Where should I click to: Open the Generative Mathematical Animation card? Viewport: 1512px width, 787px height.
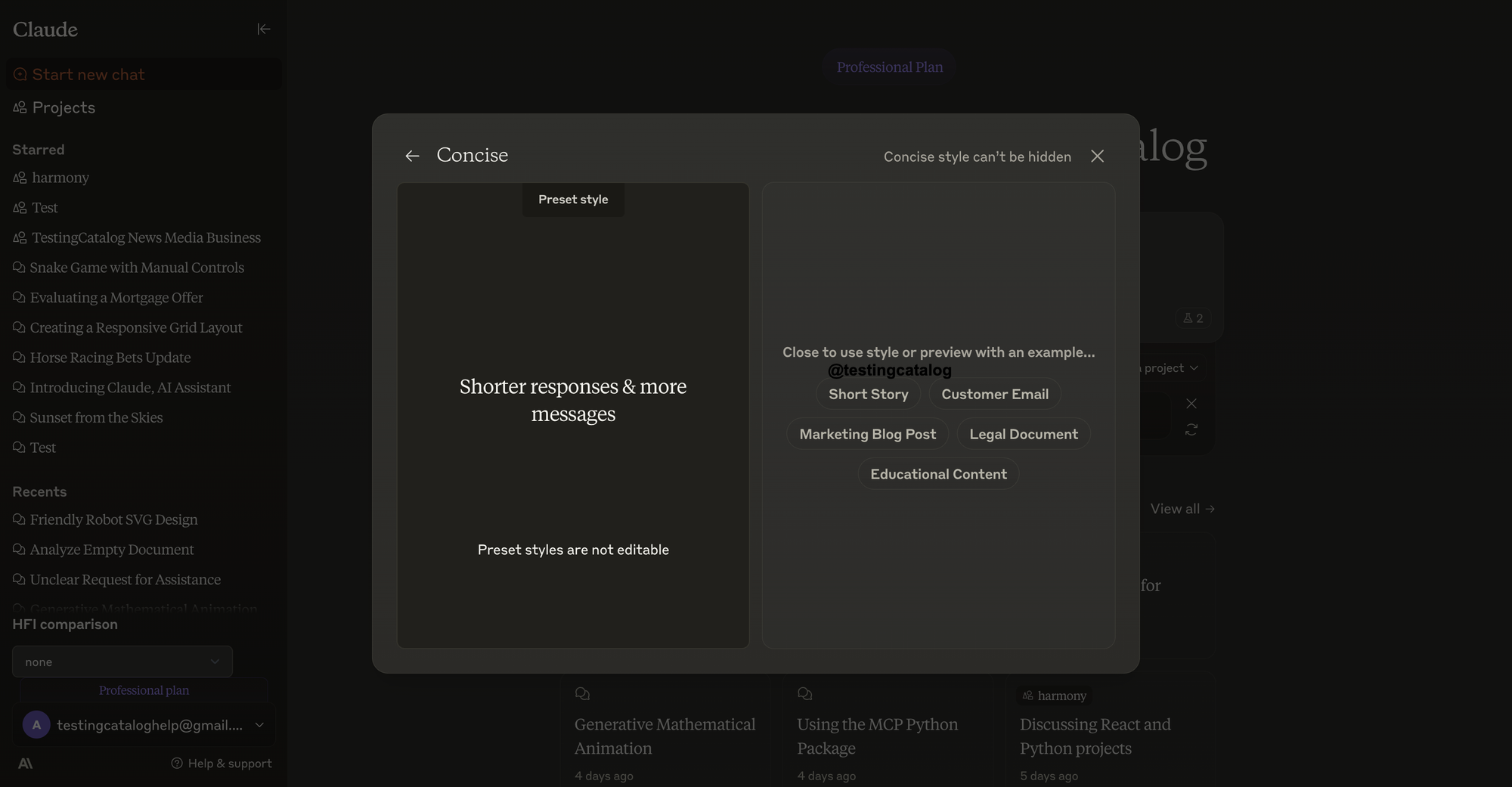(665, 730)
